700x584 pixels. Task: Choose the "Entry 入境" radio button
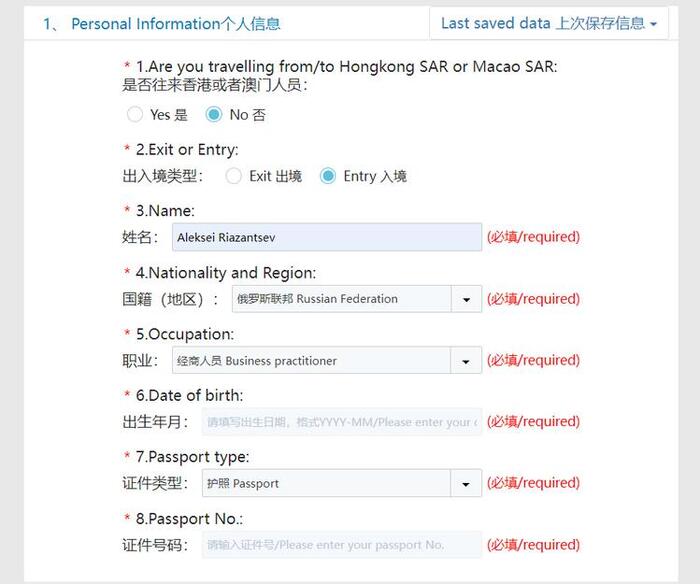pos(328,176)
